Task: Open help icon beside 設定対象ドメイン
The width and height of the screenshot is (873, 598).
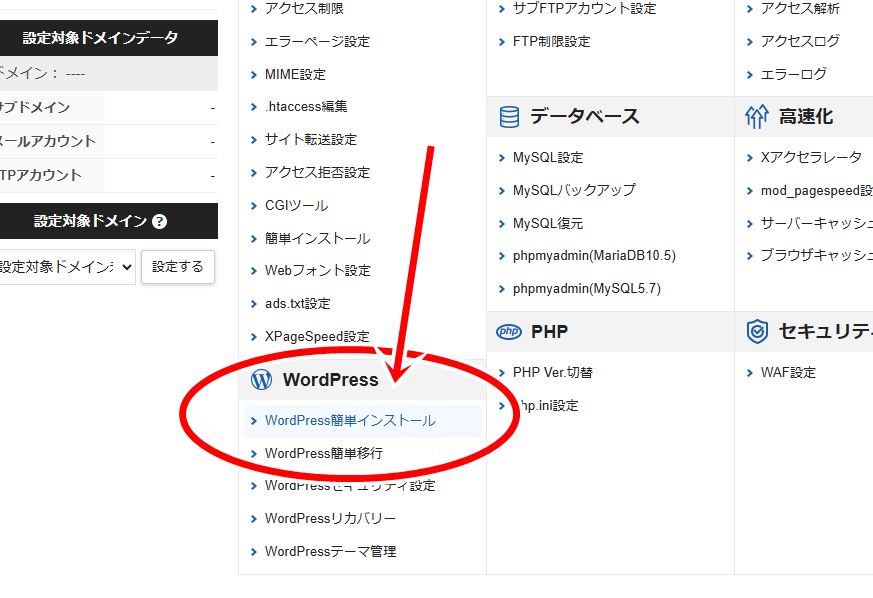Action: pos(159,222)
